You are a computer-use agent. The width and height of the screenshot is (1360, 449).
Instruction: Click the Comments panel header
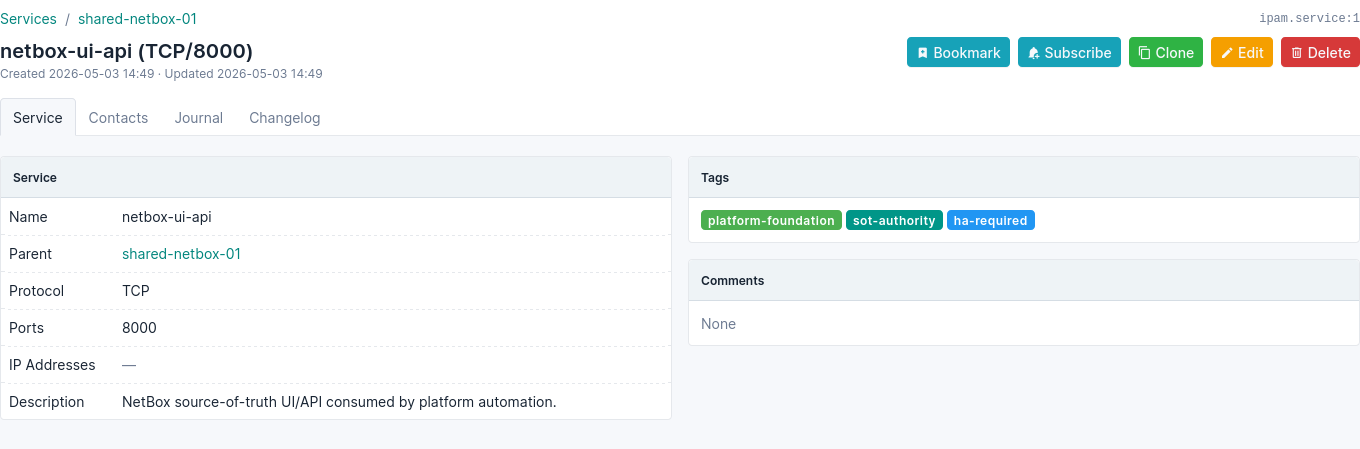point(1024,281)
